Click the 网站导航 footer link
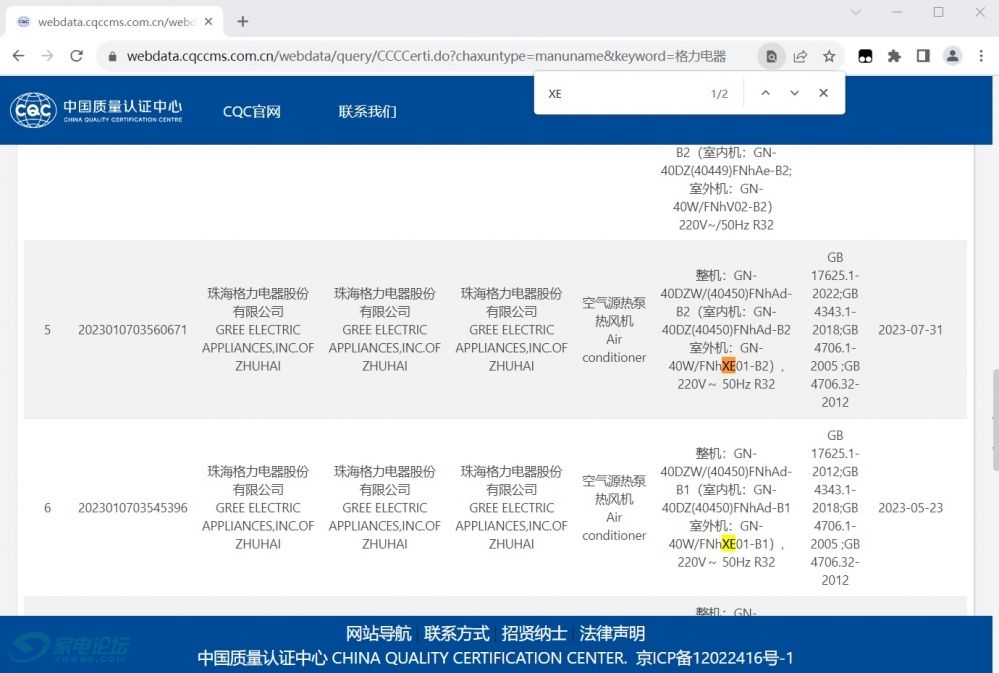 pos(378,633)
